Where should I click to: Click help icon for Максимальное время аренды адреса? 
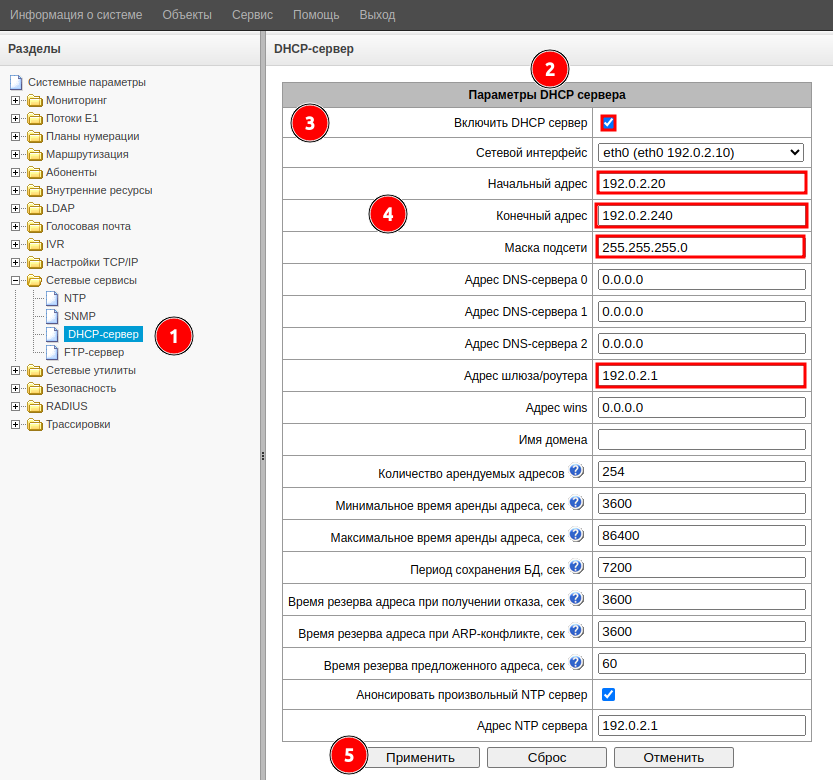coord(576,535)
